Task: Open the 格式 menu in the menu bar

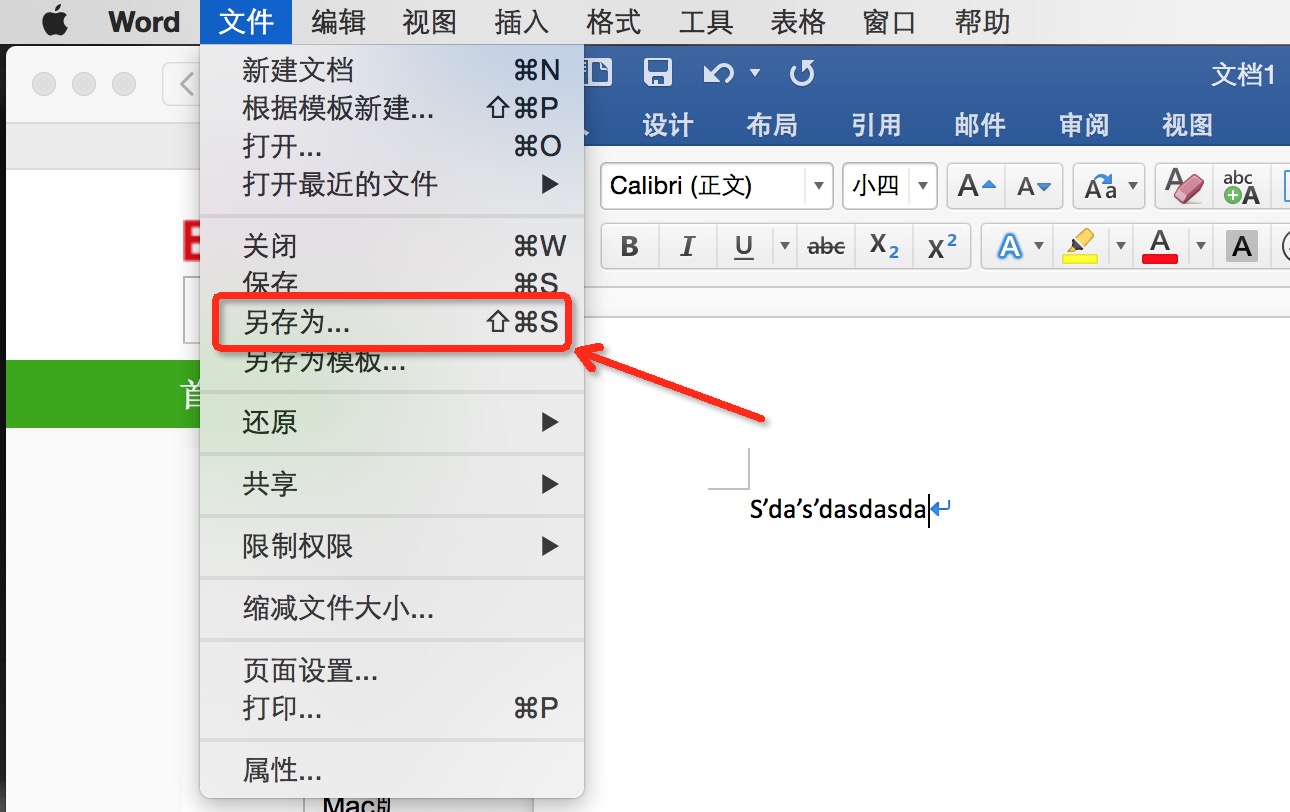Action: point(614,22)
